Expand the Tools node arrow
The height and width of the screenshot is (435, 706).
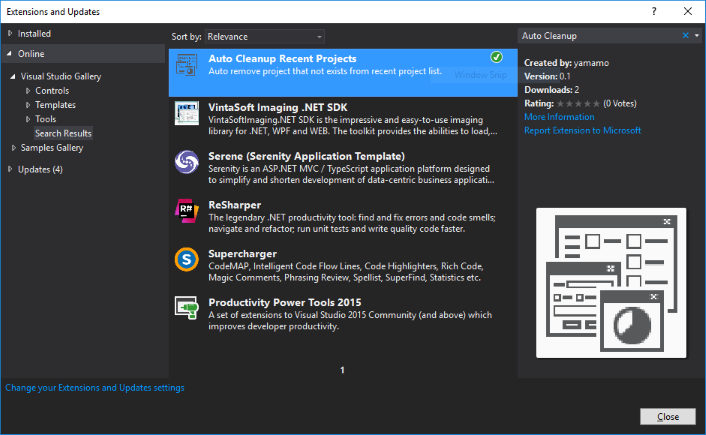tap(28, 119)
